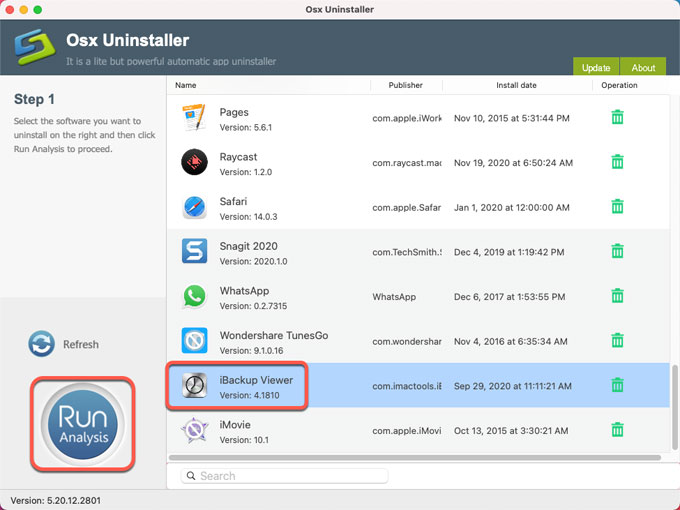This screenshot has height=510, width=680.
Task: Select the Snagit 2020 app icon
Action: 194,251
